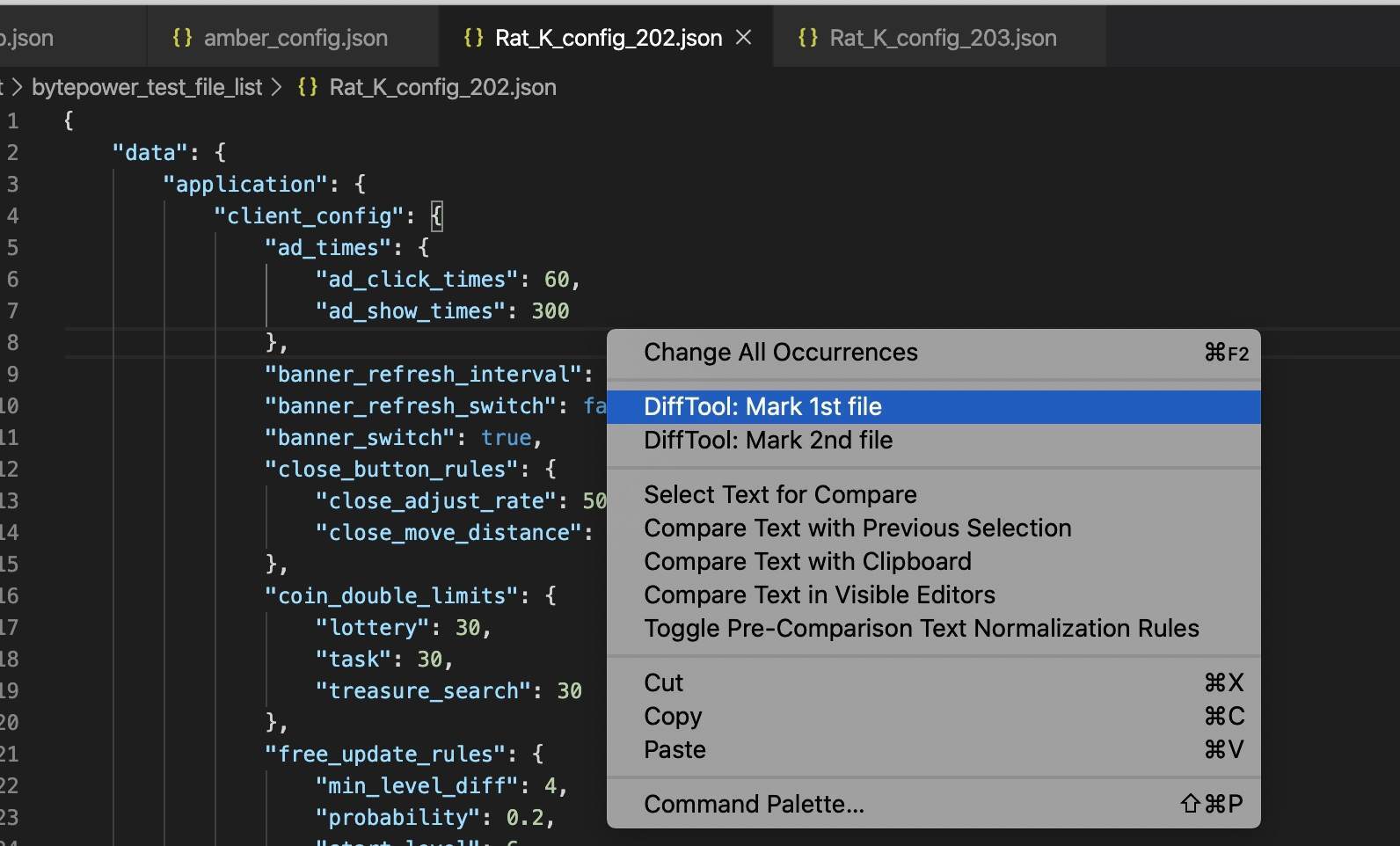Click the "treasure_search" key

click(x=424, y=690)
